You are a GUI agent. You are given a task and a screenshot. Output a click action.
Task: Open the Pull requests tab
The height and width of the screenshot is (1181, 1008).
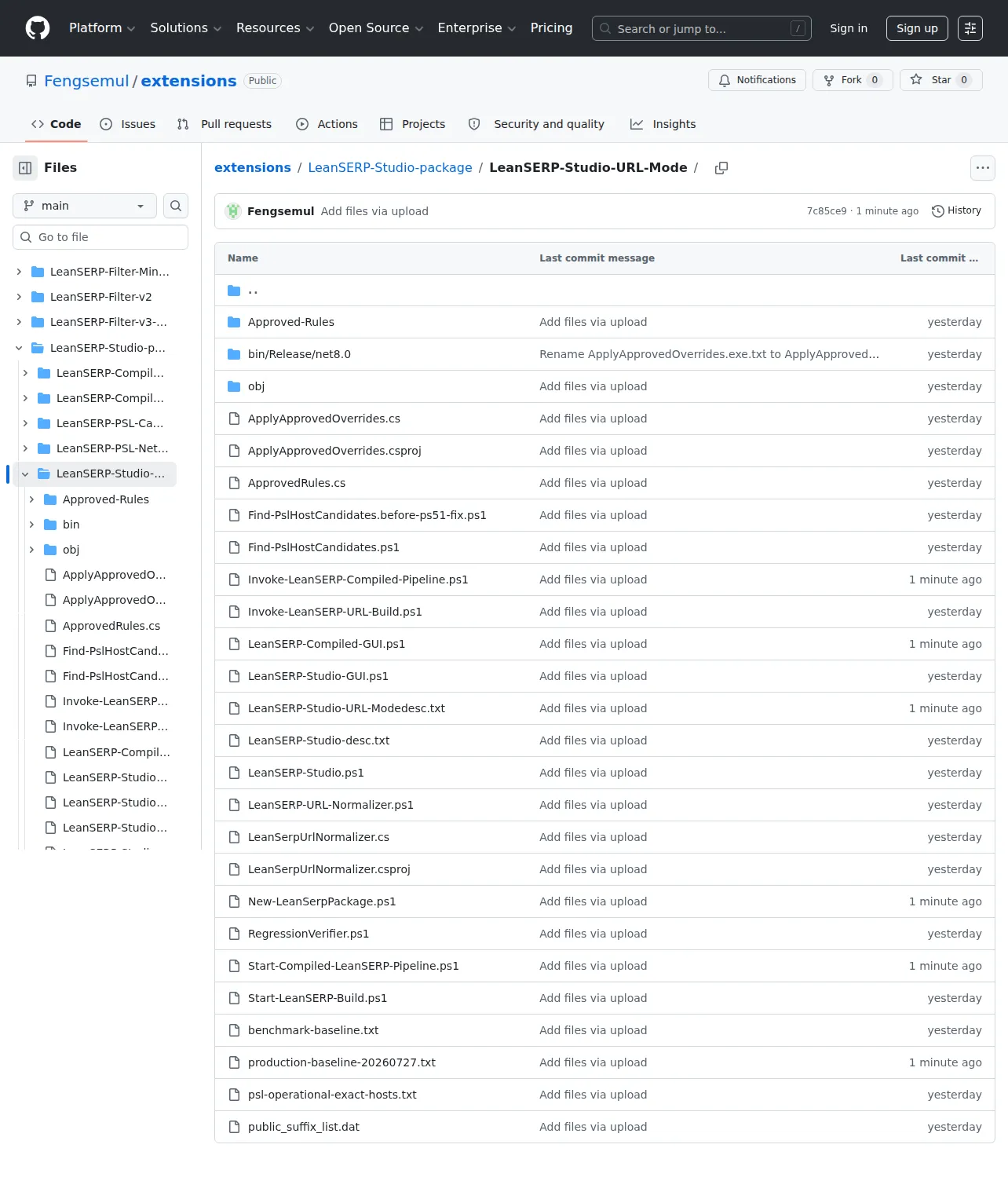[225, 124]
